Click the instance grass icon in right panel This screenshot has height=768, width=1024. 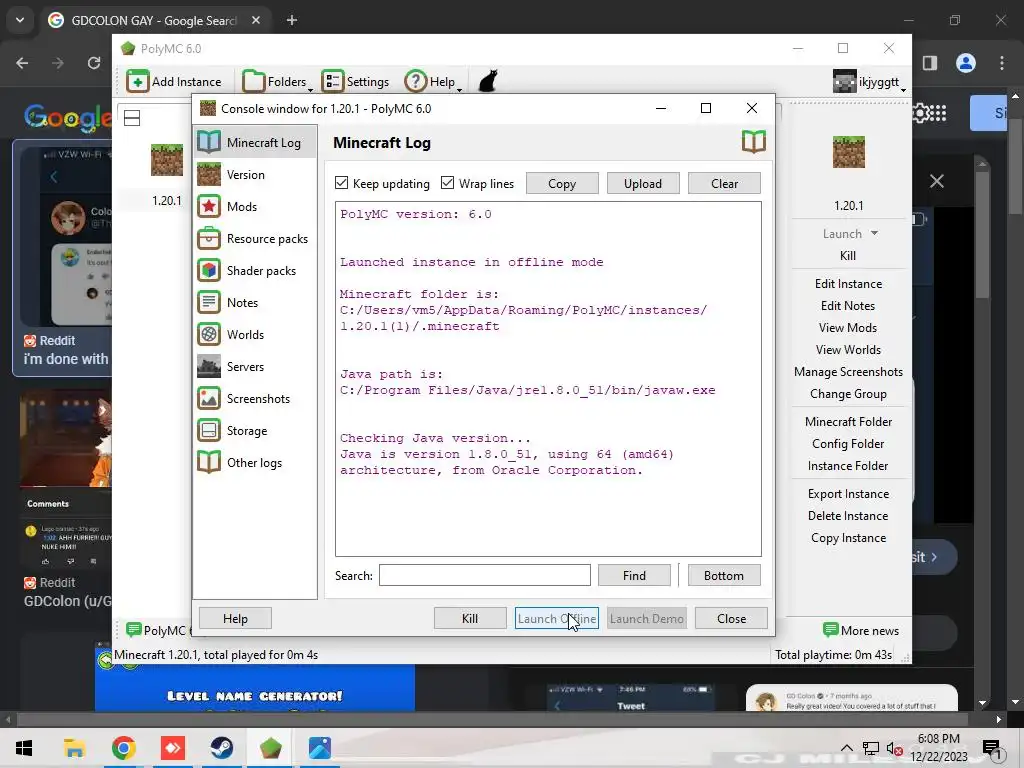pos(848,152)
